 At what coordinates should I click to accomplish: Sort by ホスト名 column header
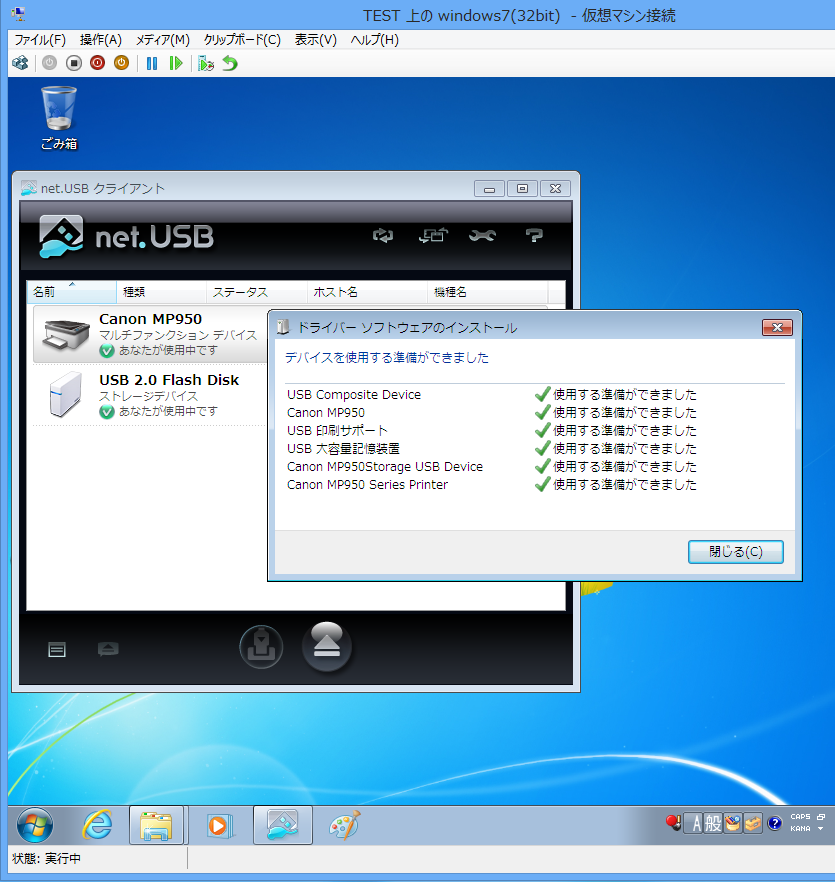pos(367,292)
